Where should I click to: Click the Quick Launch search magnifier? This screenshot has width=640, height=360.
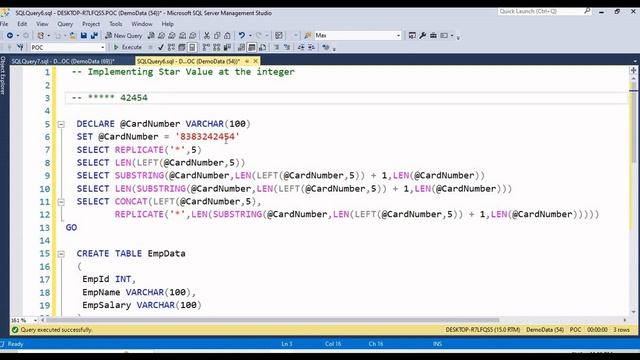tap(587, 11)
